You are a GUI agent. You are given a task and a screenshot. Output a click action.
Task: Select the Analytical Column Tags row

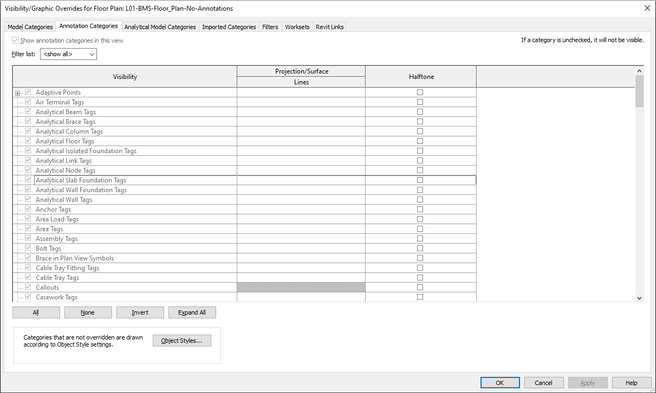[244, 131]
